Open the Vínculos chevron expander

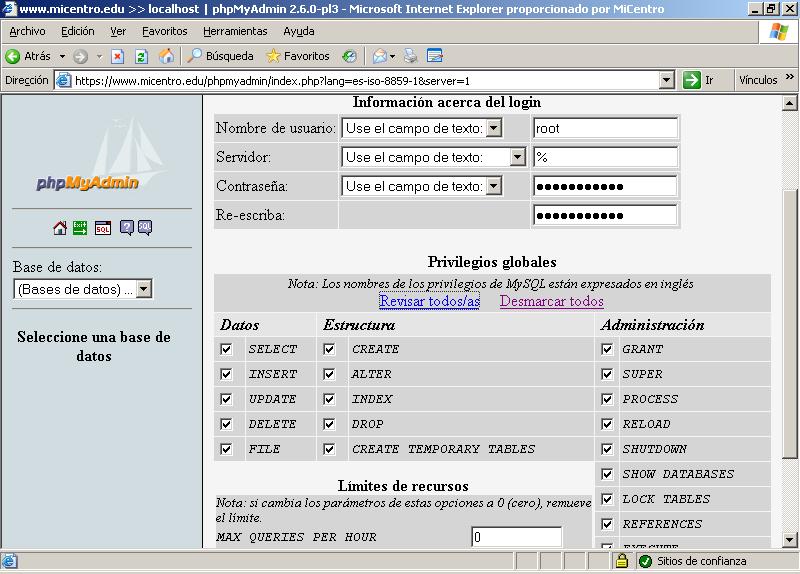[x=790, y=77]
